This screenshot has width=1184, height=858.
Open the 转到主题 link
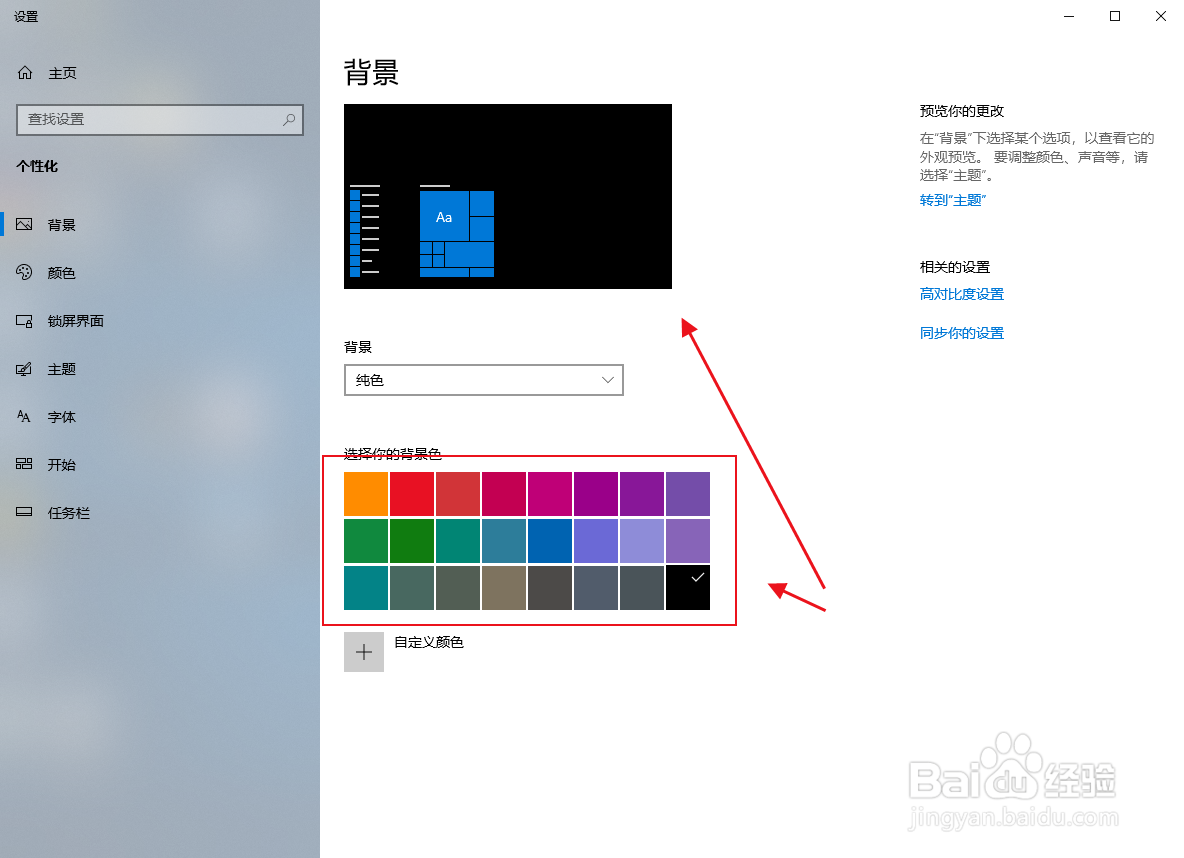coord(951,199)
